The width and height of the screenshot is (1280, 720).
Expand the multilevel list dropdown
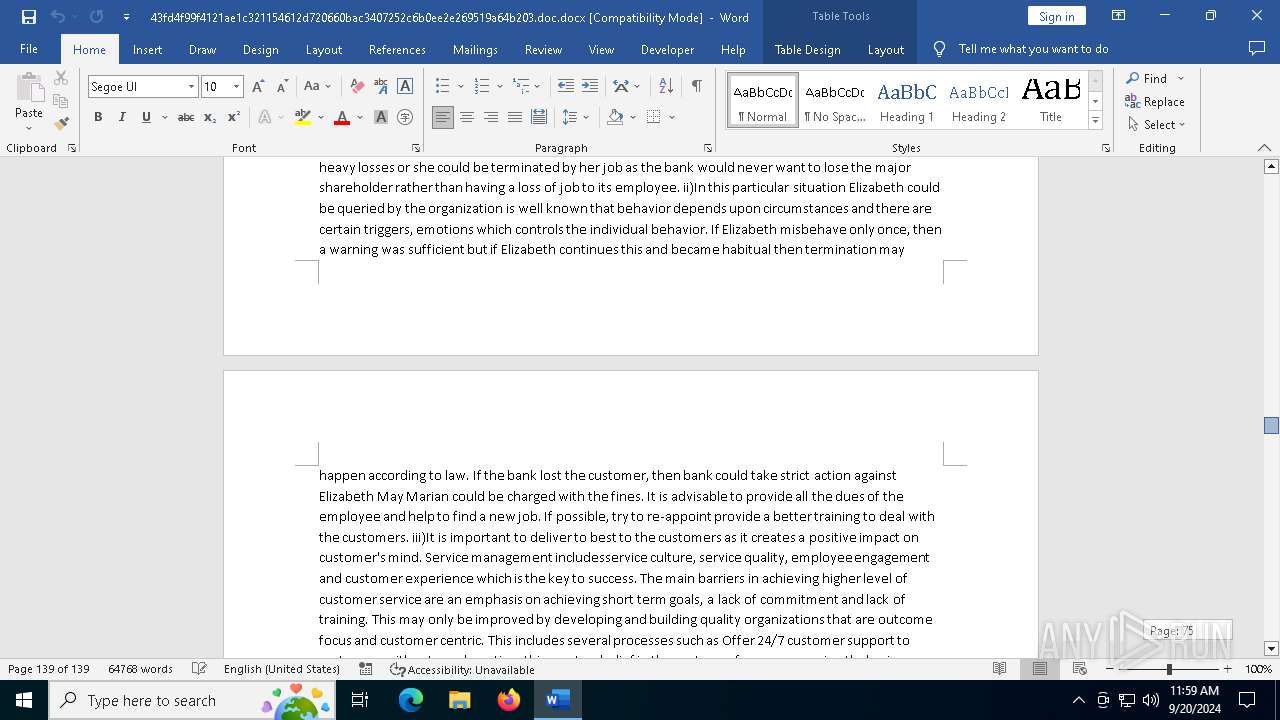click(537, 87)
